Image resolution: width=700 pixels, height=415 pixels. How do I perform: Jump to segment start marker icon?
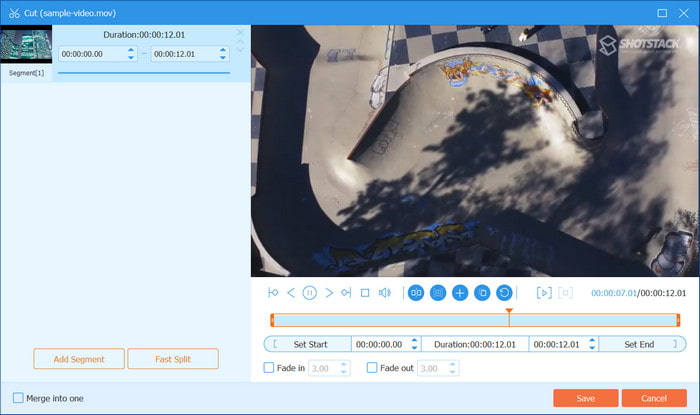coord(273,293)
